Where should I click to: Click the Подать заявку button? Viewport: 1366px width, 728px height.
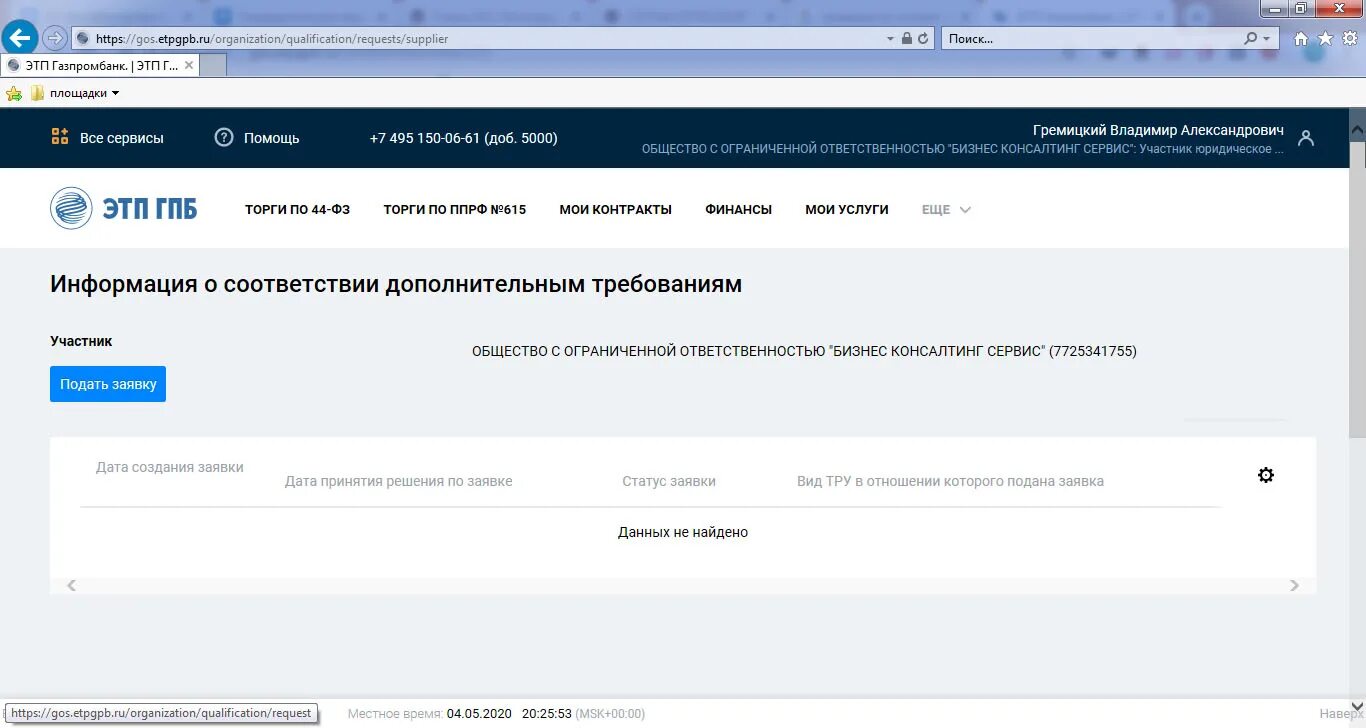point(108,384)
